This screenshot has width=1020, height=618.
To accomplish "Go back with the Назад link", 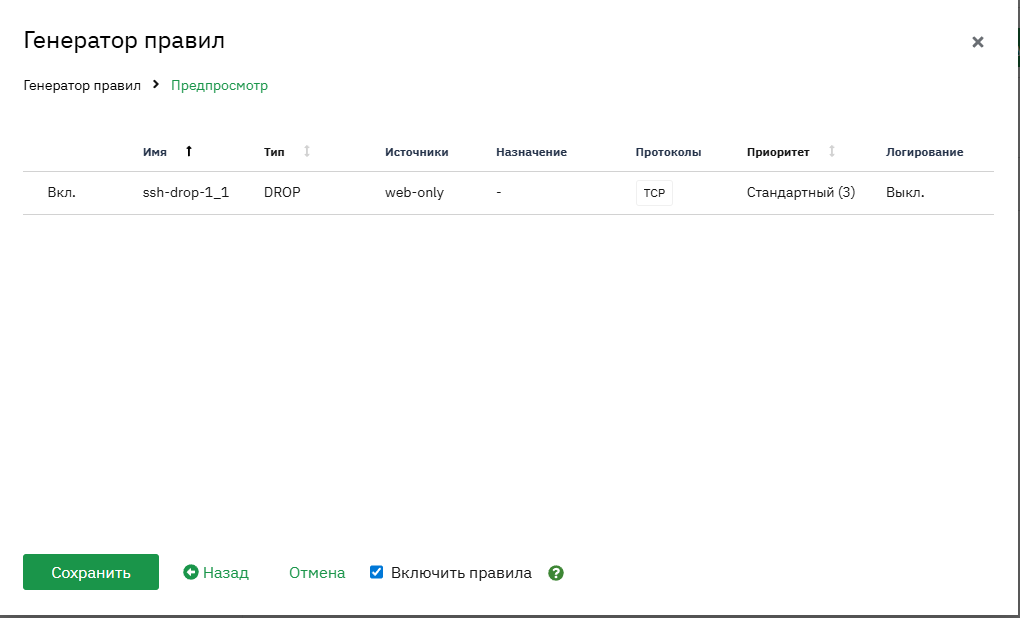I will 226,572.
